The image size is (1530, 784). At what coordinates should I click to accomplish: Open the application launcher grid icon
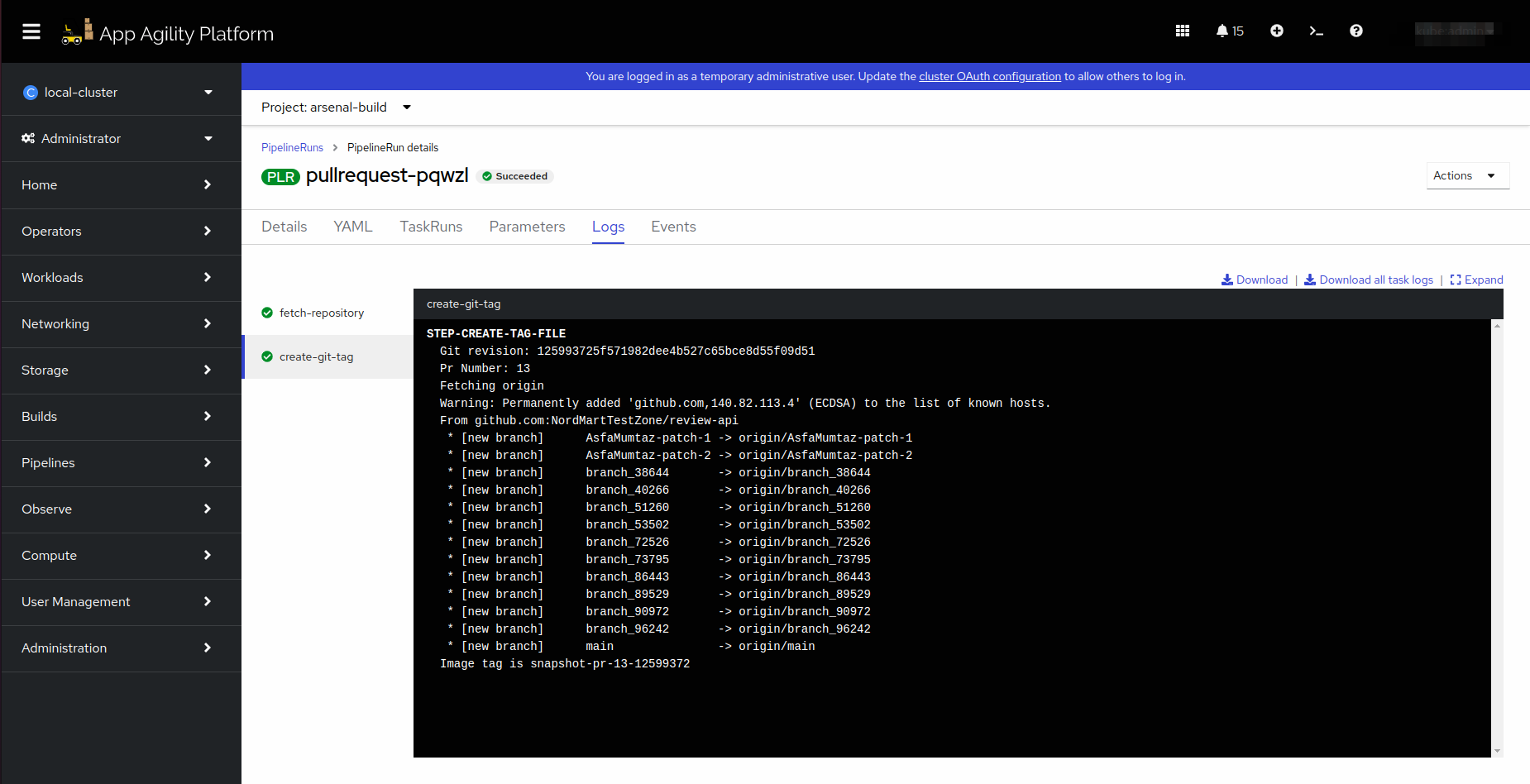coord(1182,31)
